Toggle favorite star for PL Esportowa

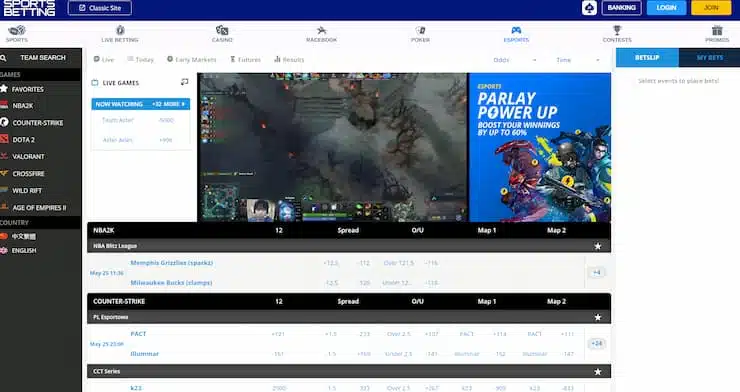pyautogui.click(x=597, y=317)
